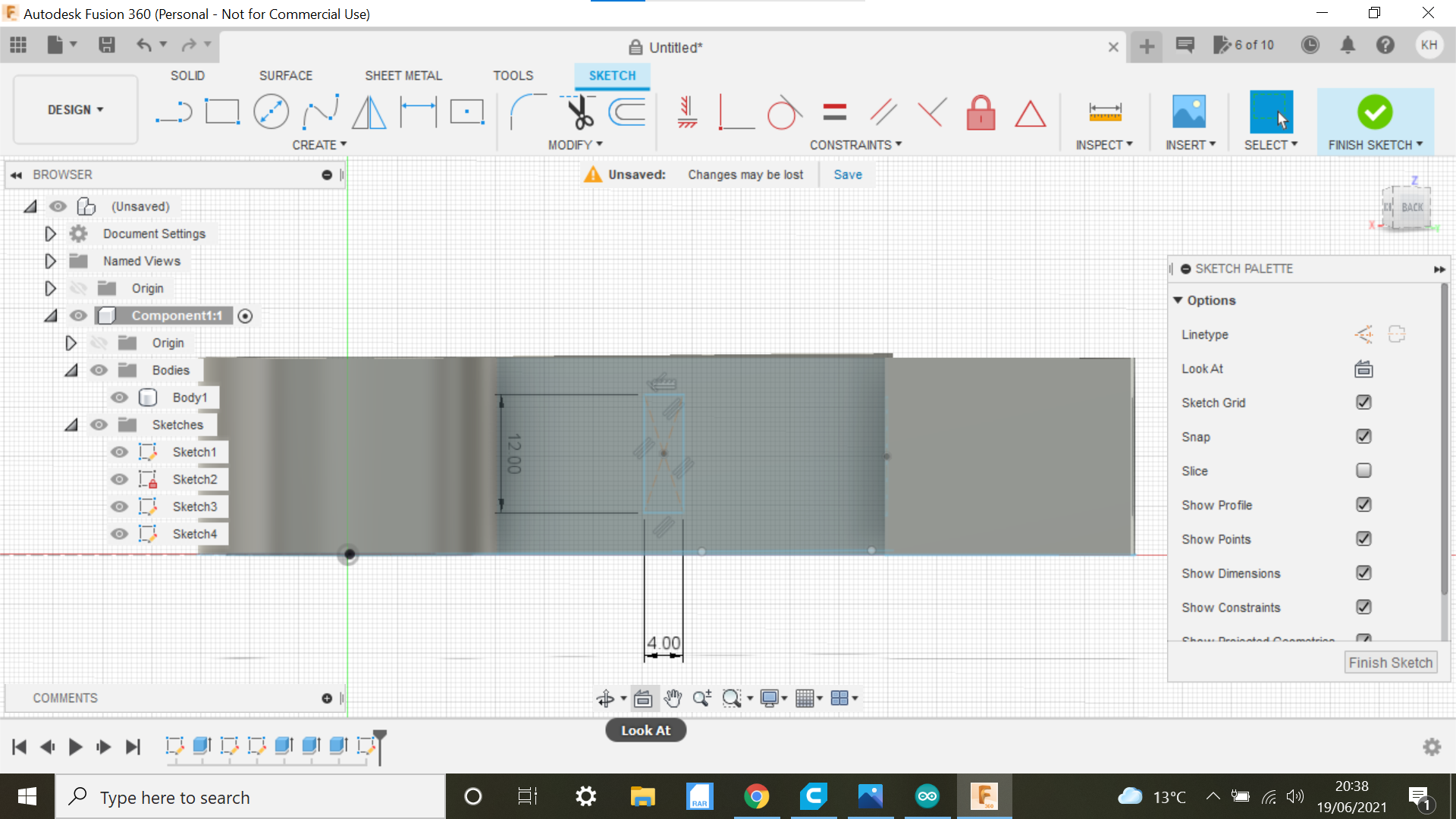Open the INSPECT menu
Viewport: 1456px width, 819px height.
click(x=1104, y=145)
